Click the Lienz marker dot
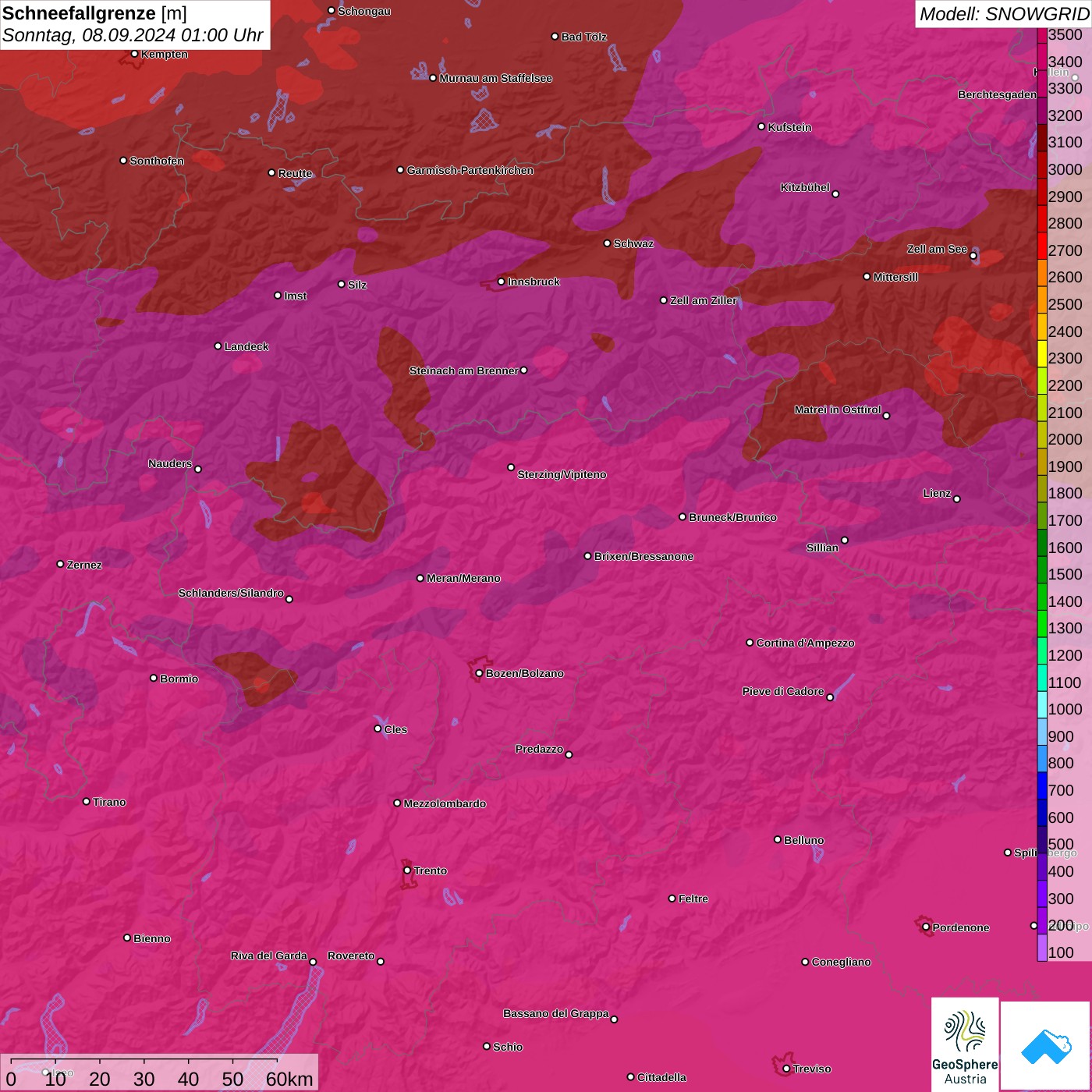Viewport: 1092px width, 1092px height. click(x=957, y=499)
